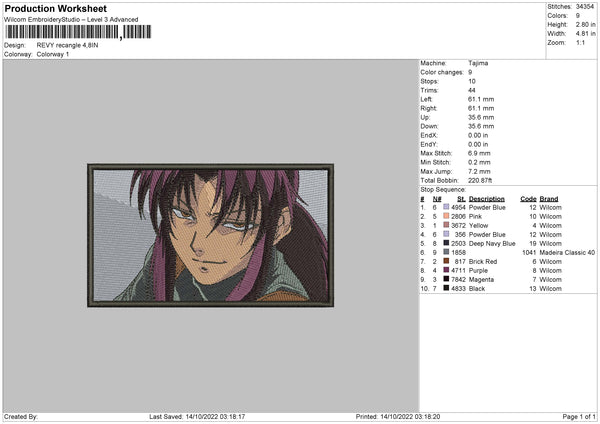Click the Purple description in row 8
600x424 pixels.
point(478,271)
